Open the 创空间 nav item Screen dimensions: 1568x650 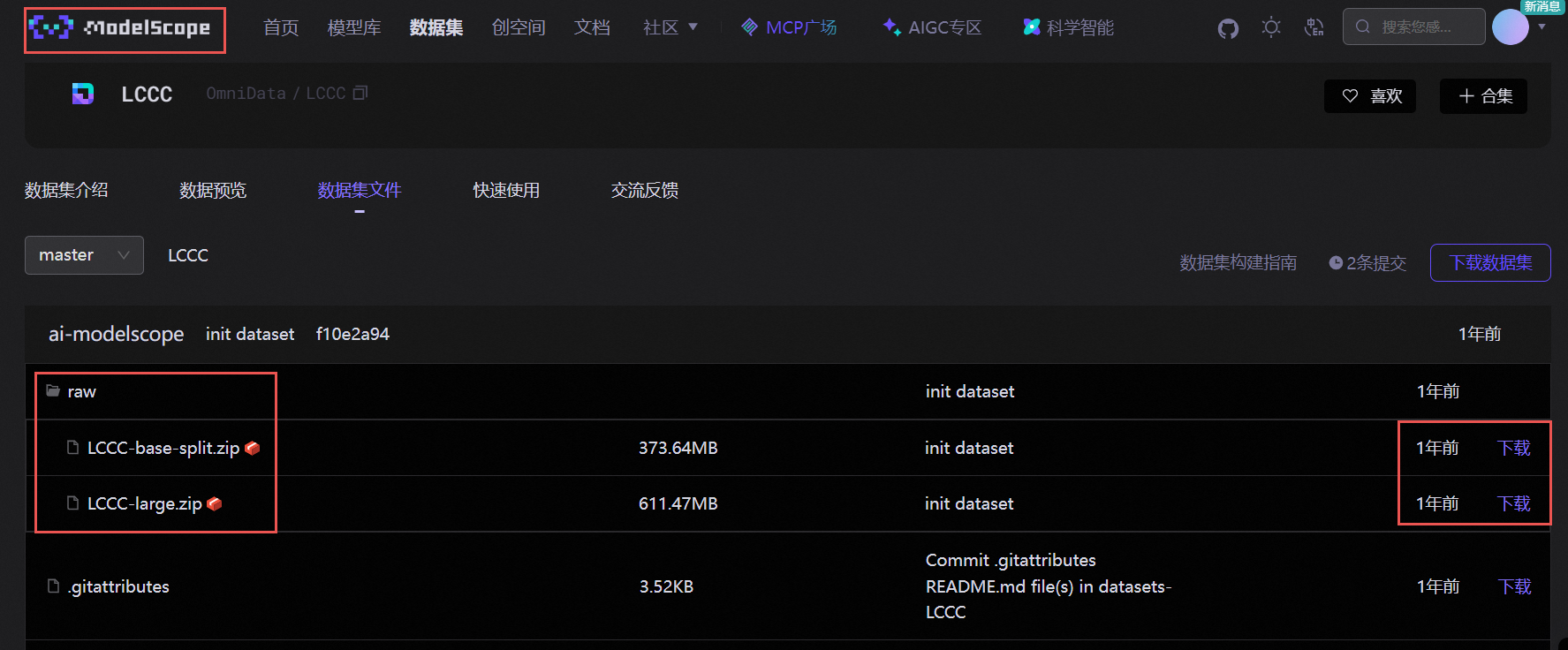point(519,27)
